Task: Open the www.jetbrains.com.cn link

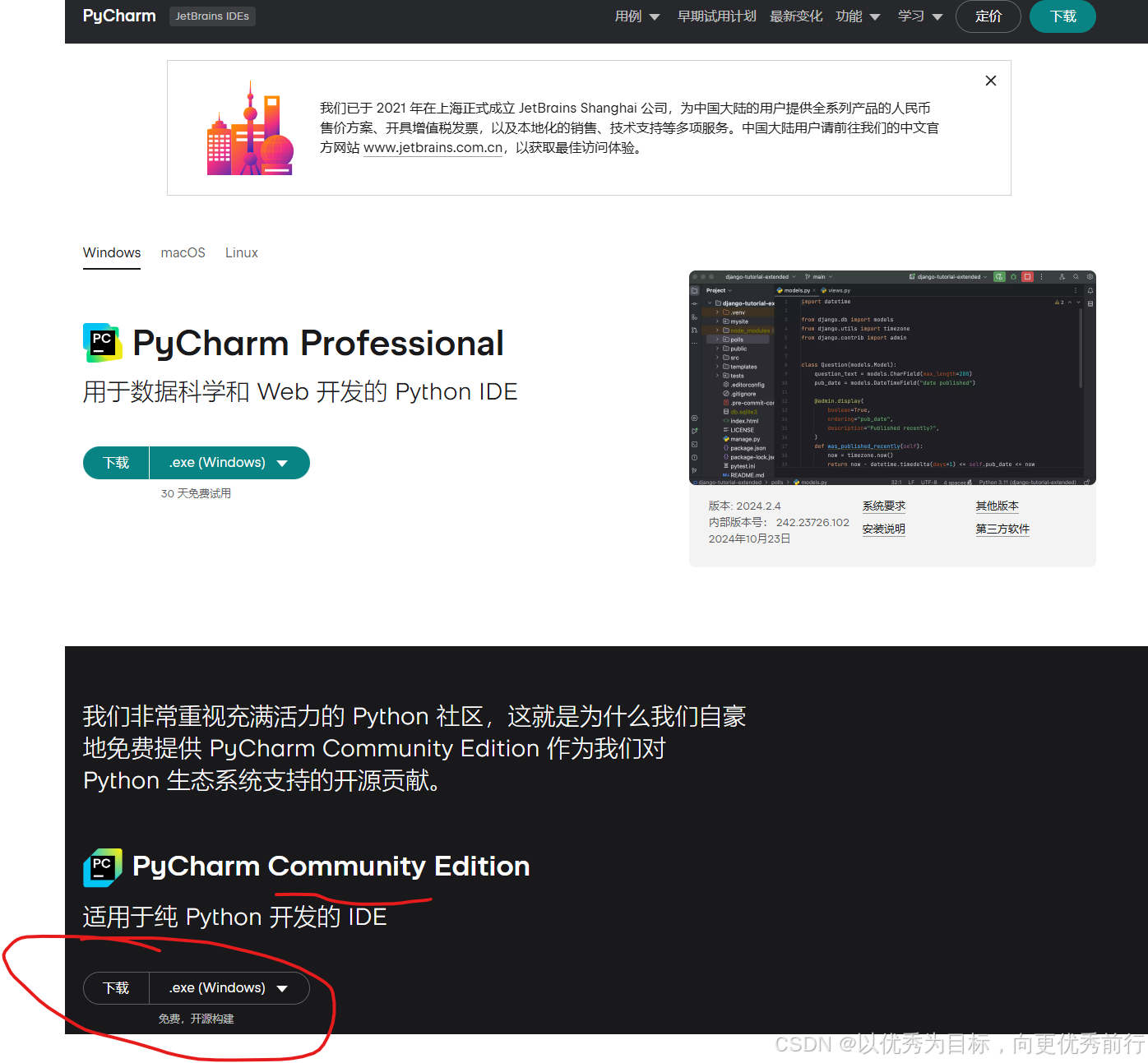Action: pyautogui.click(x=433, y=148)
